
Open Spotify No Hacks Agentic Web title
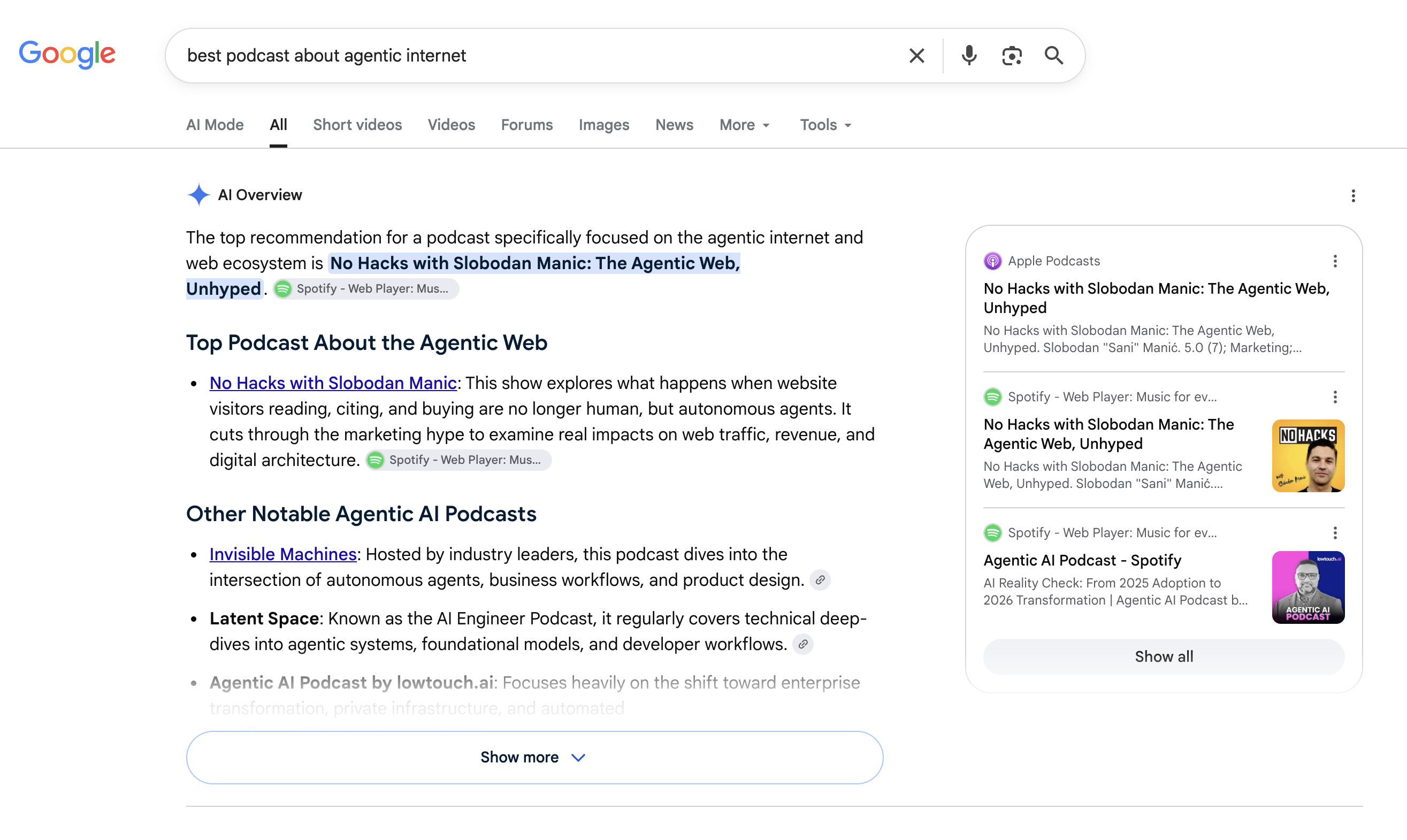click(1108, 433)
